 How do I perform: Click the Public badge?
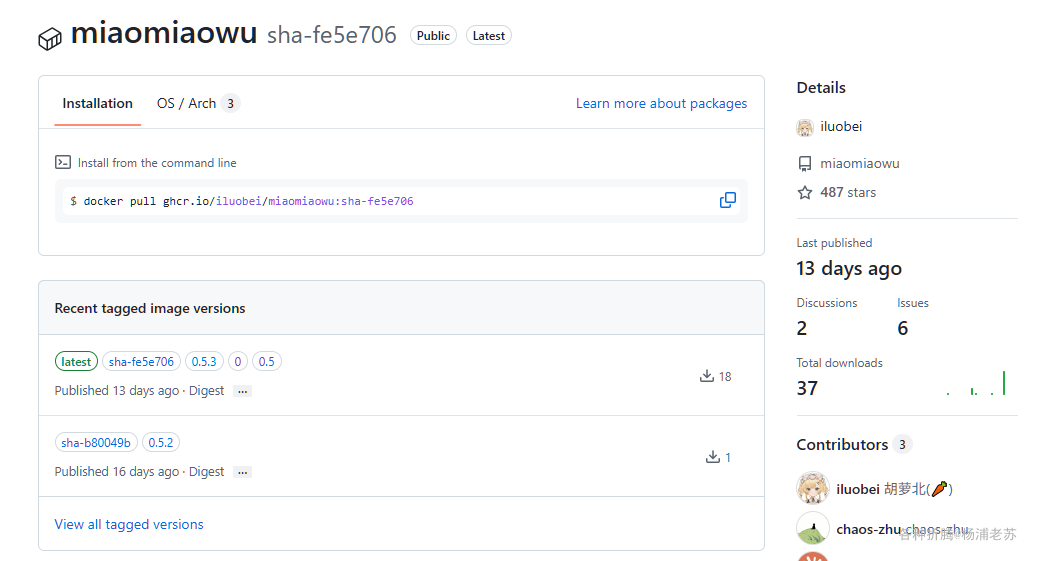coord(433,36)
